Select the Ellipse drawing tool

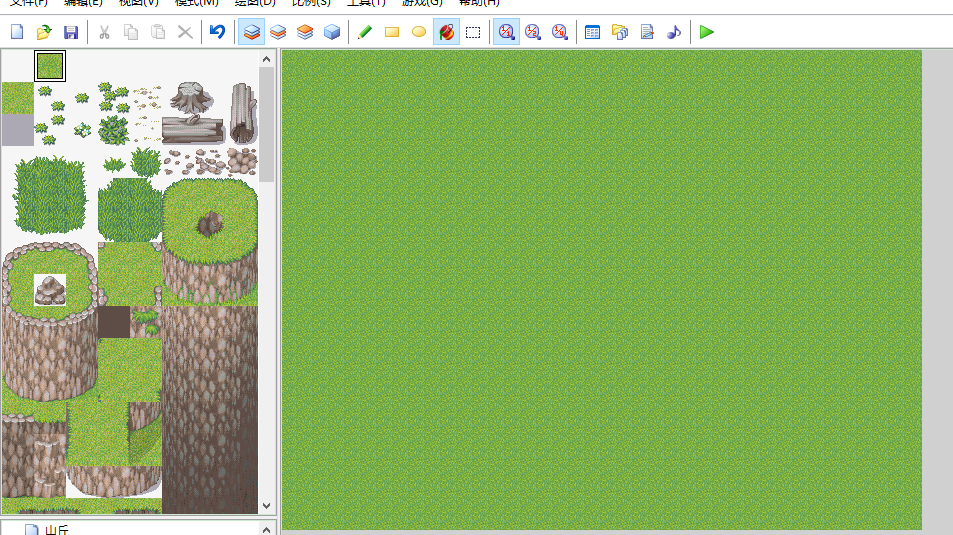coord(419,32)
